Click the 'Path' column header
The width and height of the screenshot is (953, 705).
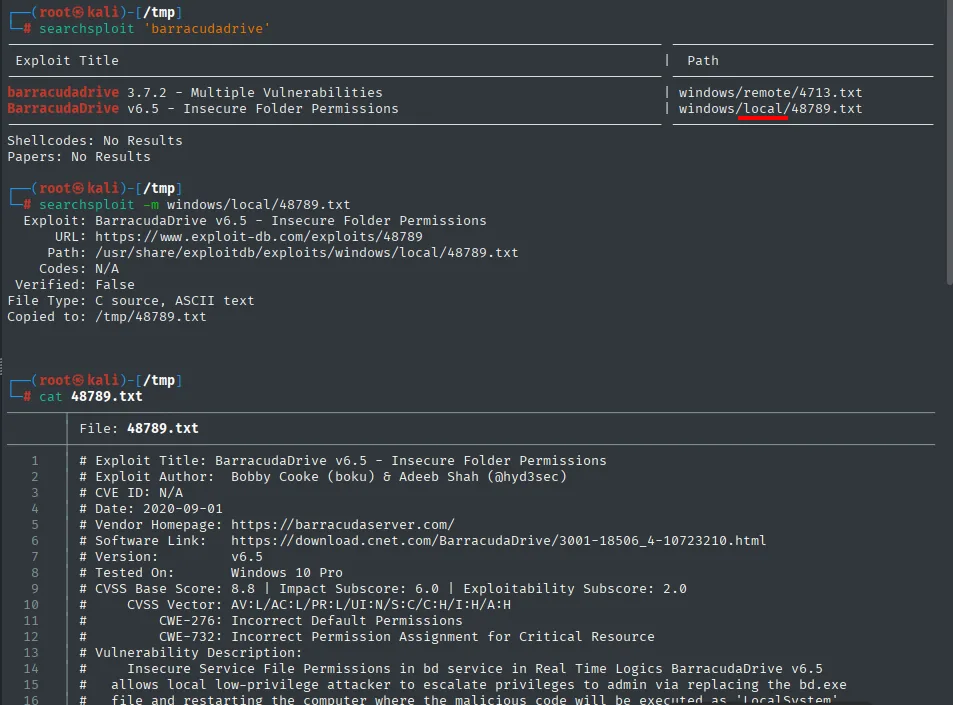(703, 60)
